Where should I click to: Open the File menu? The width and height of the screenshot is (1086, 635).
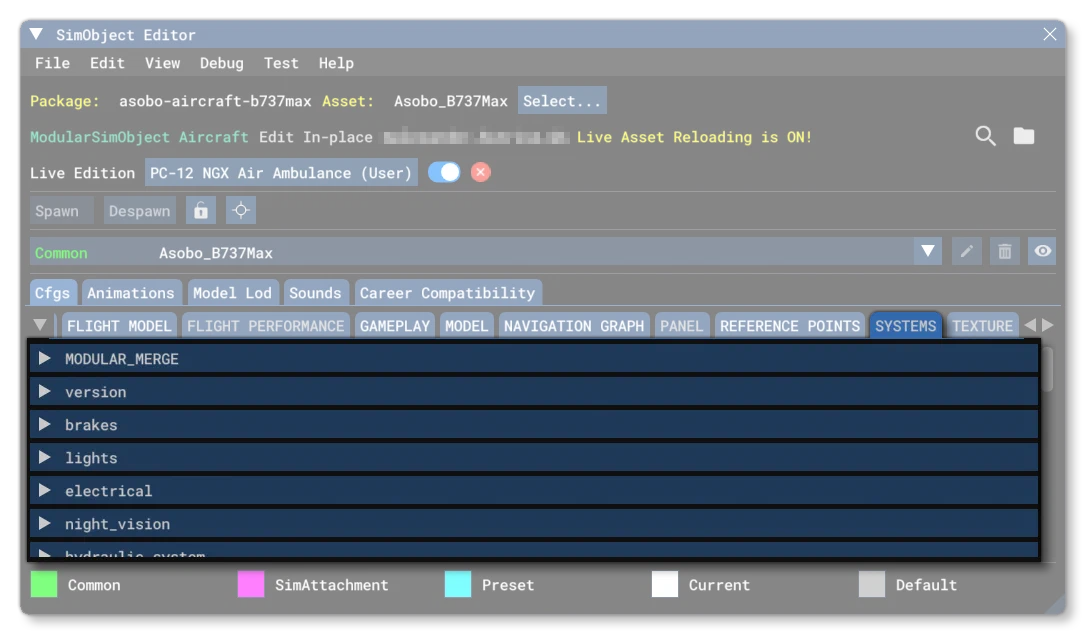(53, 63)
